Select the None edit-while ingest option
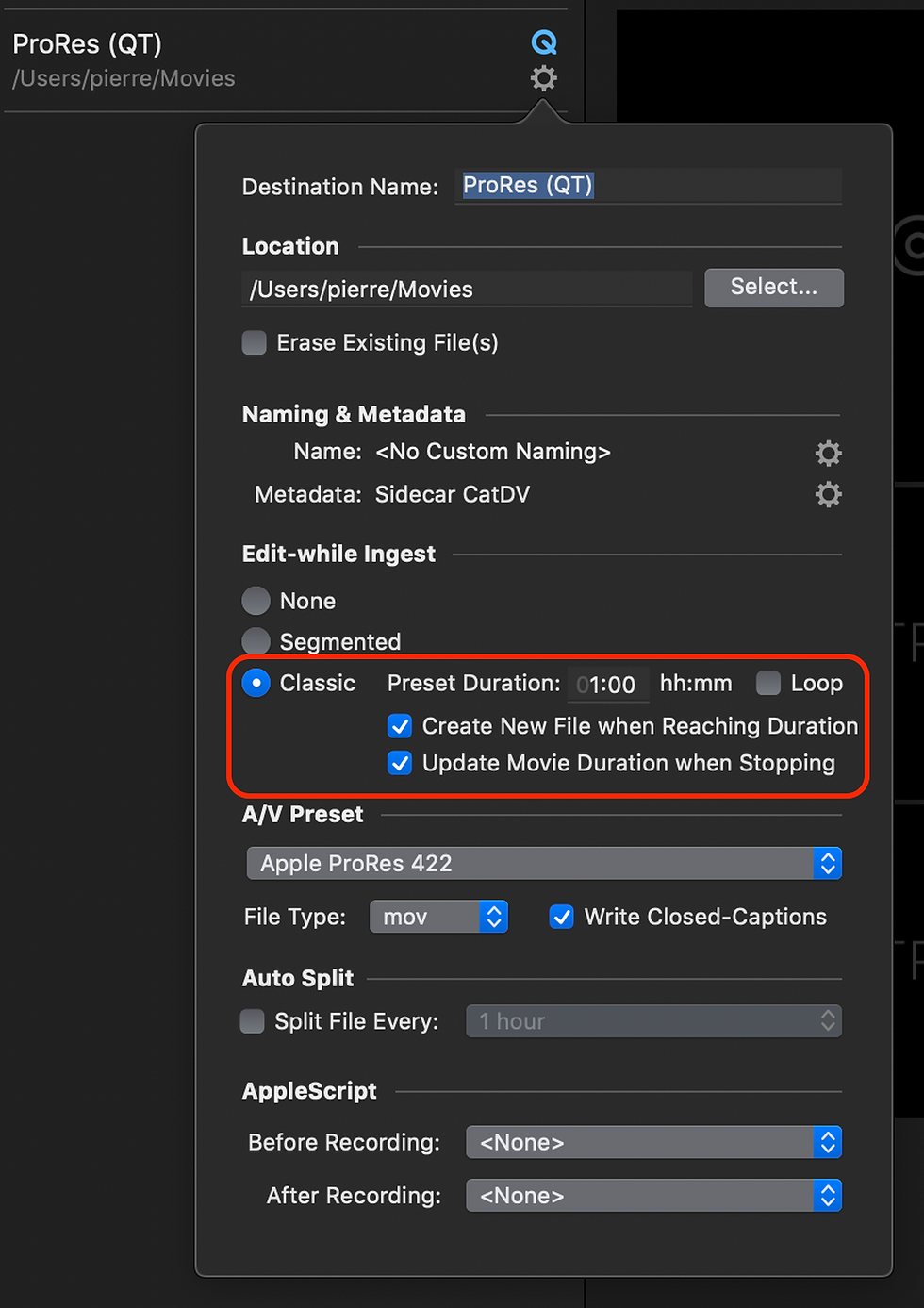 [256, 601]
